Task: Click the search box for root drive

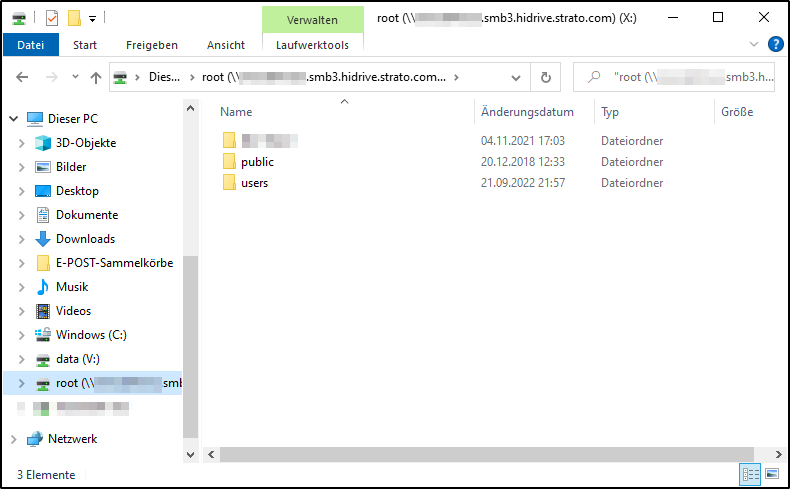Action: (674, 77)
